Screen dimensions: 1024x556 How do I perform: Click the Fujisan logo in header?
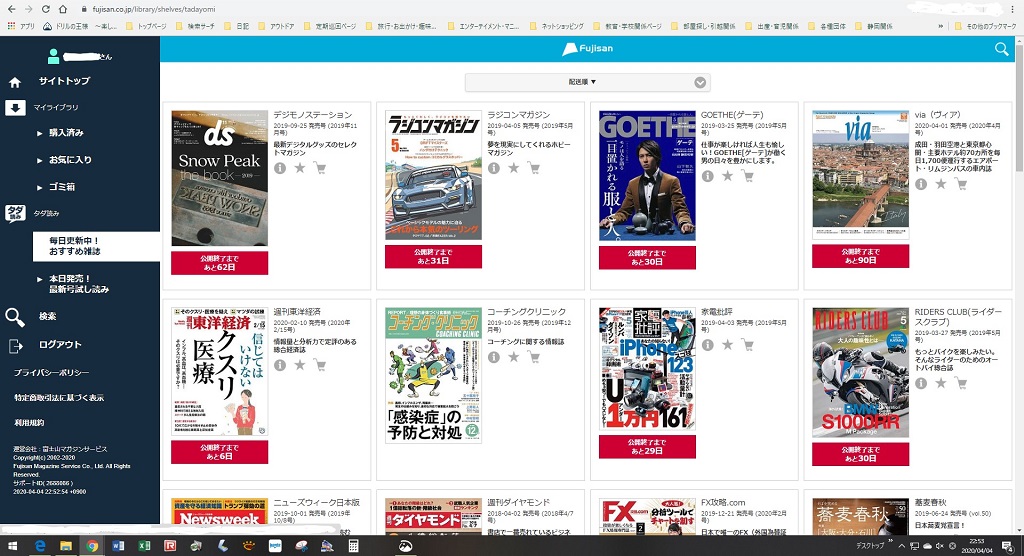(x=588, y=49)
